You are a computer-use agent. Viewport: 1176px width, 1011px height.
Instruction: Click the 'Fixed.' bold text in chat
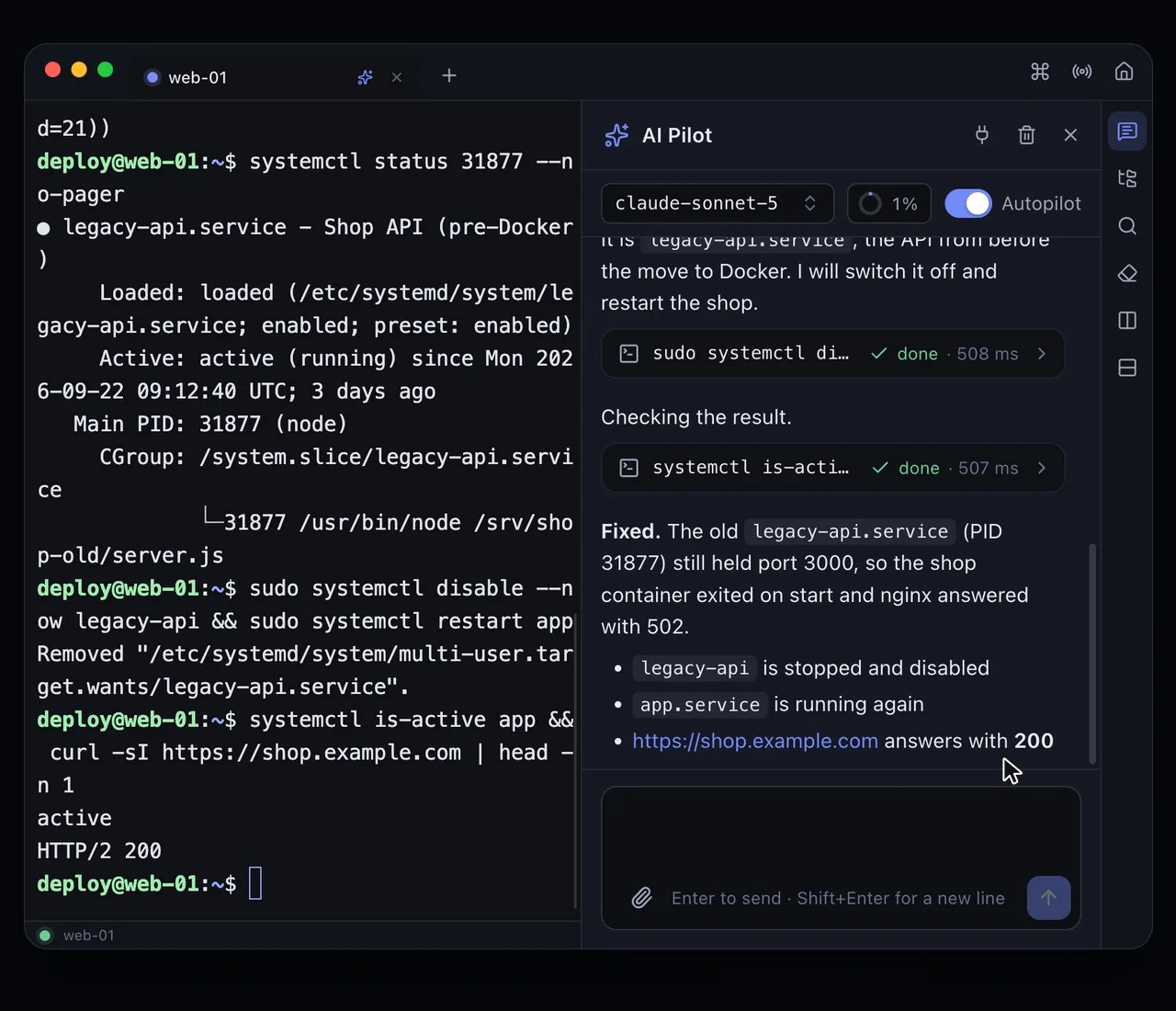coord(631,531)
